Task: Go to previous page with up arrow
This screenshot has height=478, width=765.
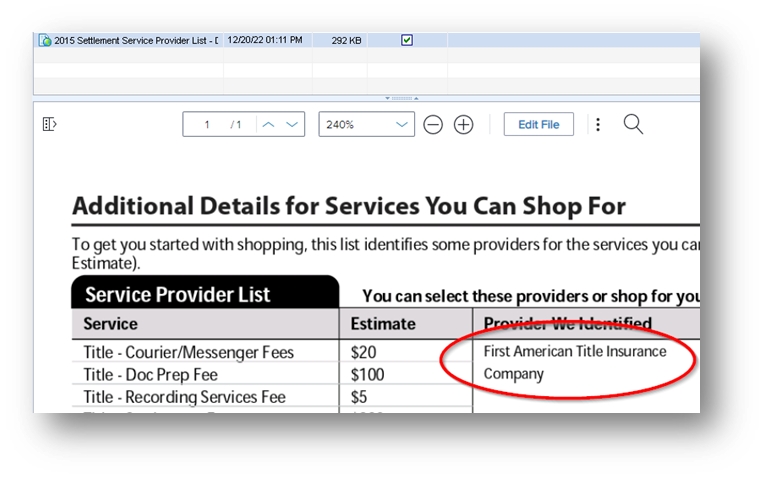Action: pos(268,125)
